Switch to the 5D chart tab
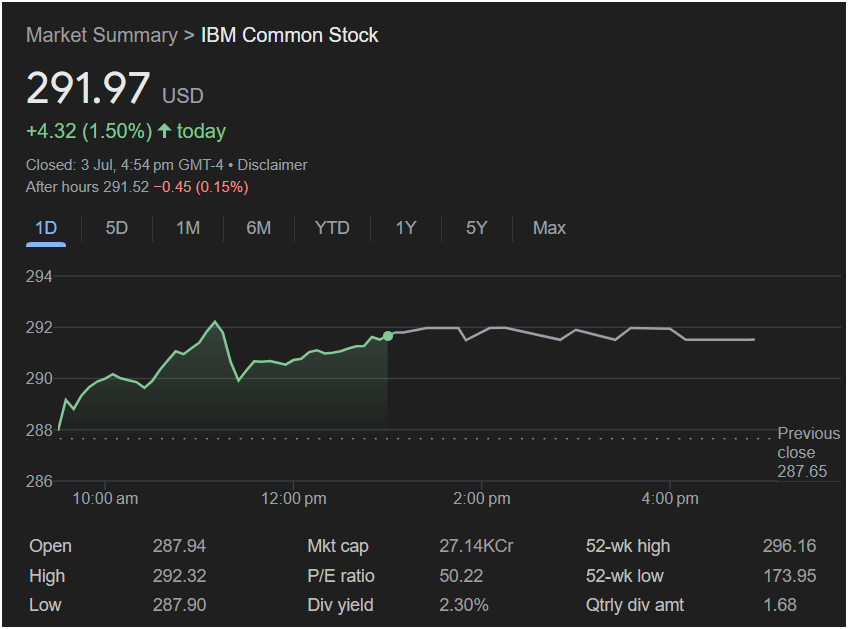The width and height of the screenshot is (848, 629). [x=117, y=228]
